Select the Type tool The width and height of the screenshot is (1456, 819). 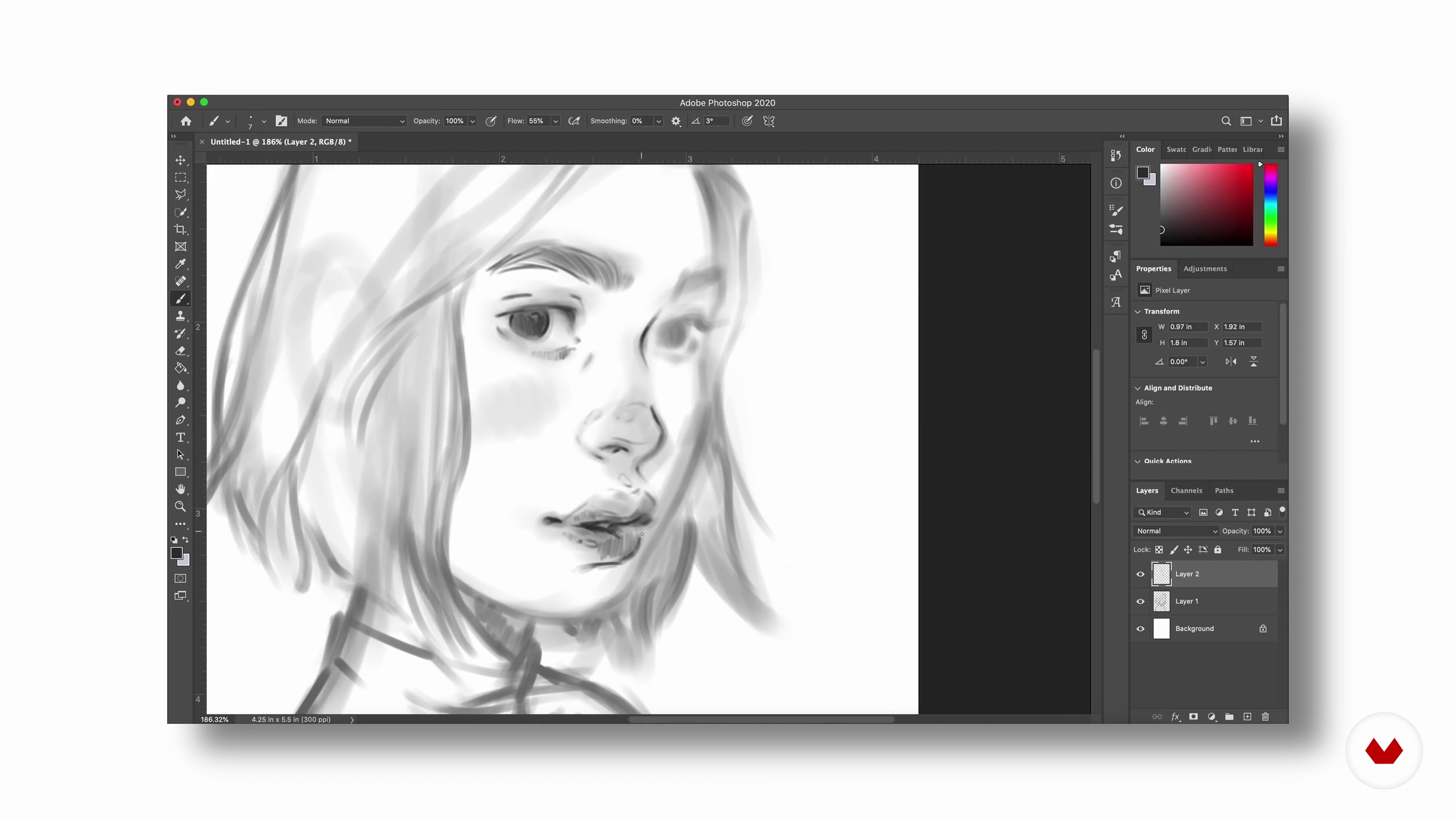(x=180, y=438)
